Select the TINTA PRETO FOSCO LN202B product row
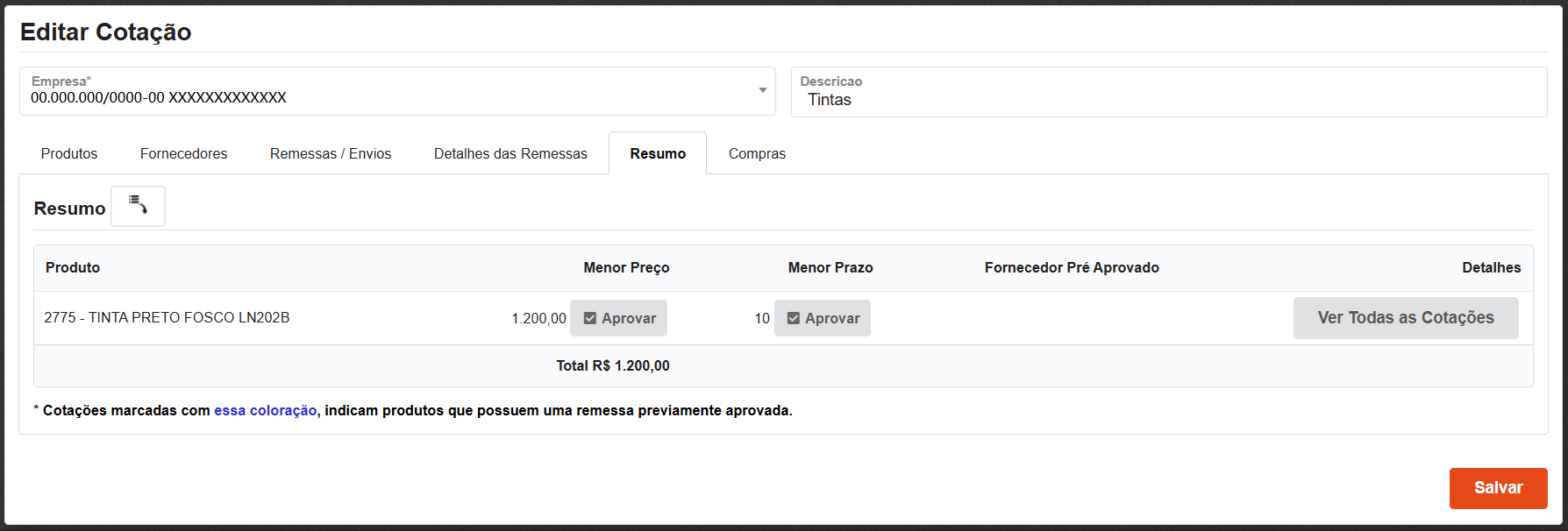Image resolution: width=1568 pixels, height=531 pixels. click(x=167, y=317)
